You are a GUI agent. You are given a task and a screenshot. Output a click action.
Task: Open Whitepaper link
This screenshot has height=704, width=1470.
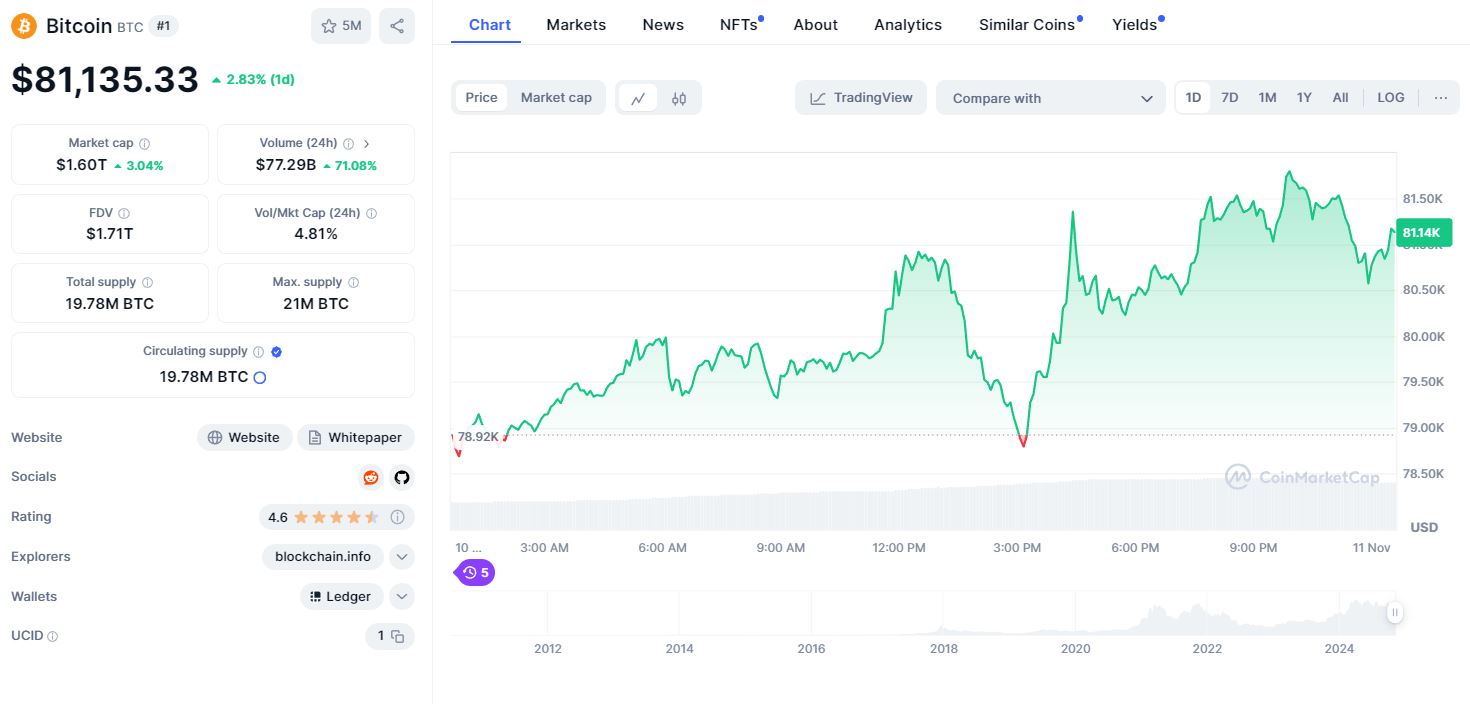(x=356, y=437)
